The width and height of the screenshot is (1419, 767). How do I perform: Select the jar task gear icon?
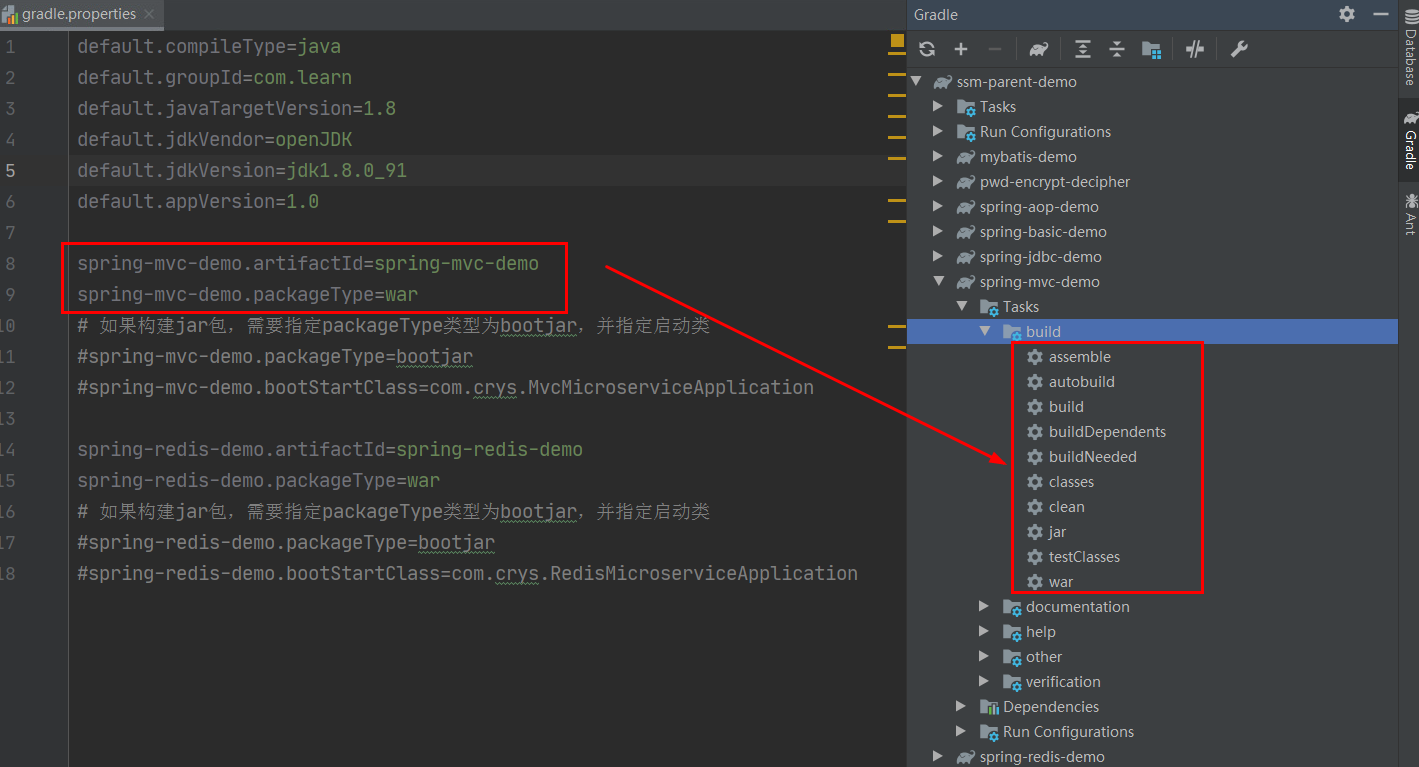click(1035, 532)
